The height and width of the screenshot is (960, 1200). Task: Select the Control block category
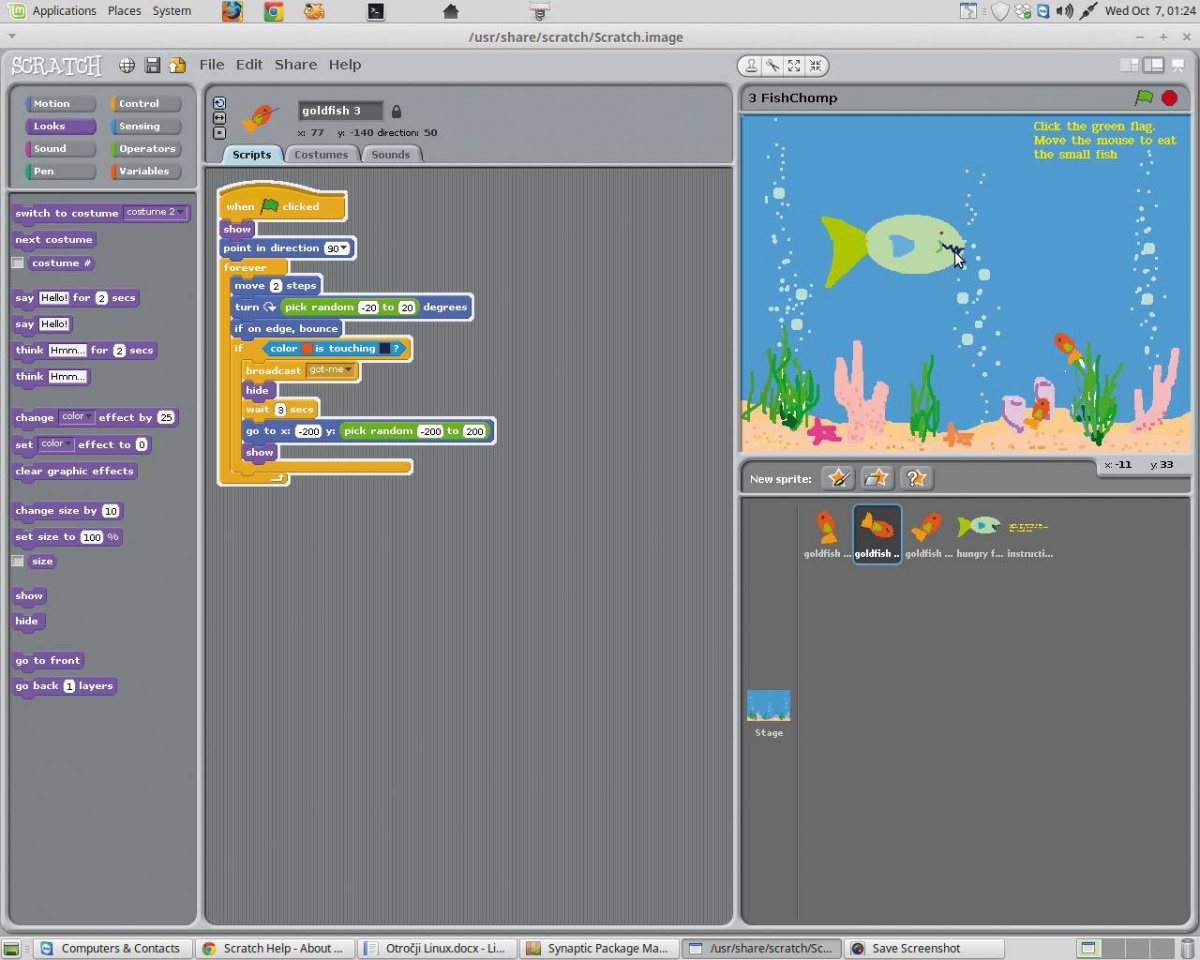(x=146, y=104)
